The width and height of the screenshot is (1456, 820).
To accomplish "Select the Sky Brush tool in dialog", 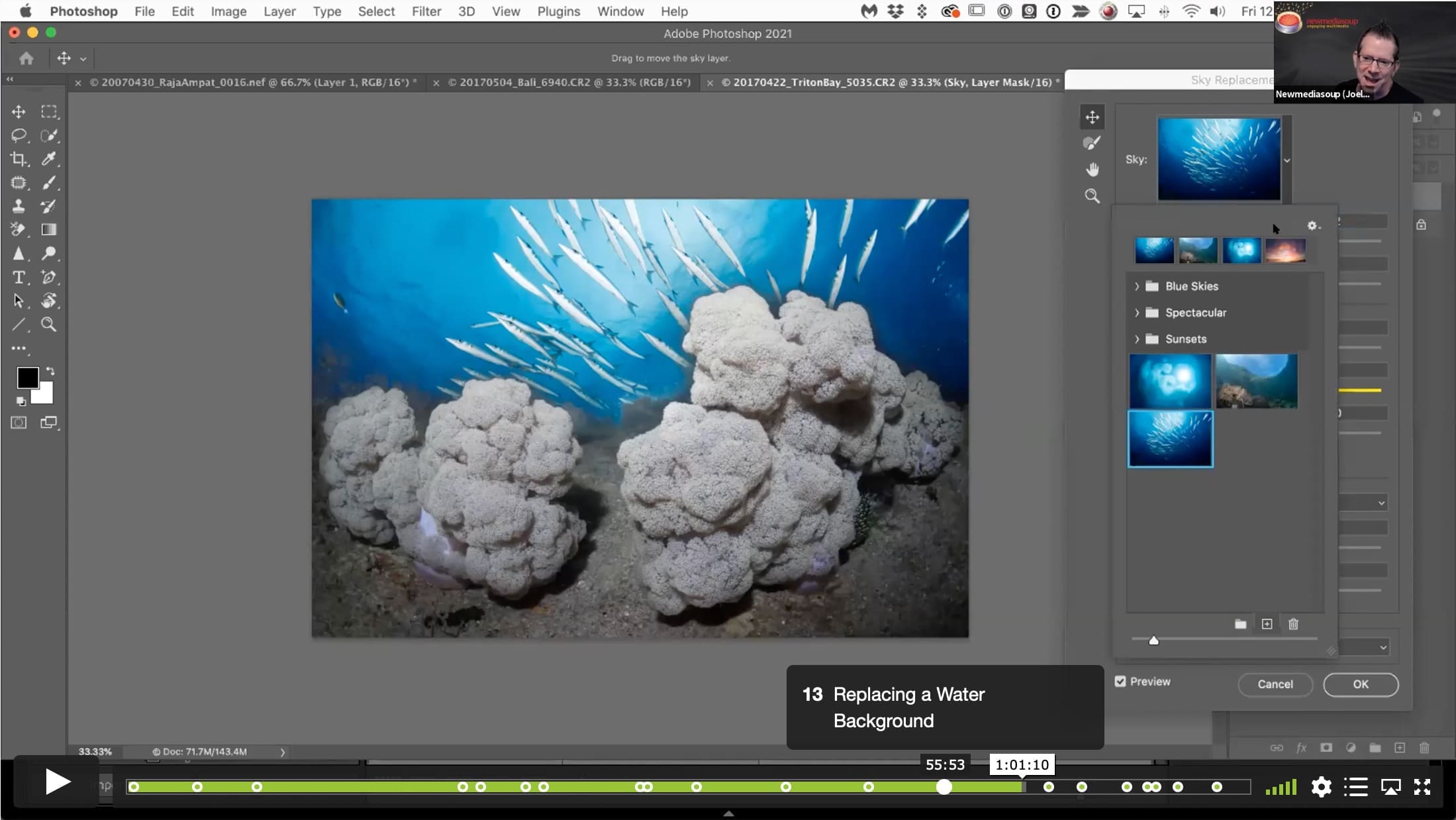I will point(1092,142).
